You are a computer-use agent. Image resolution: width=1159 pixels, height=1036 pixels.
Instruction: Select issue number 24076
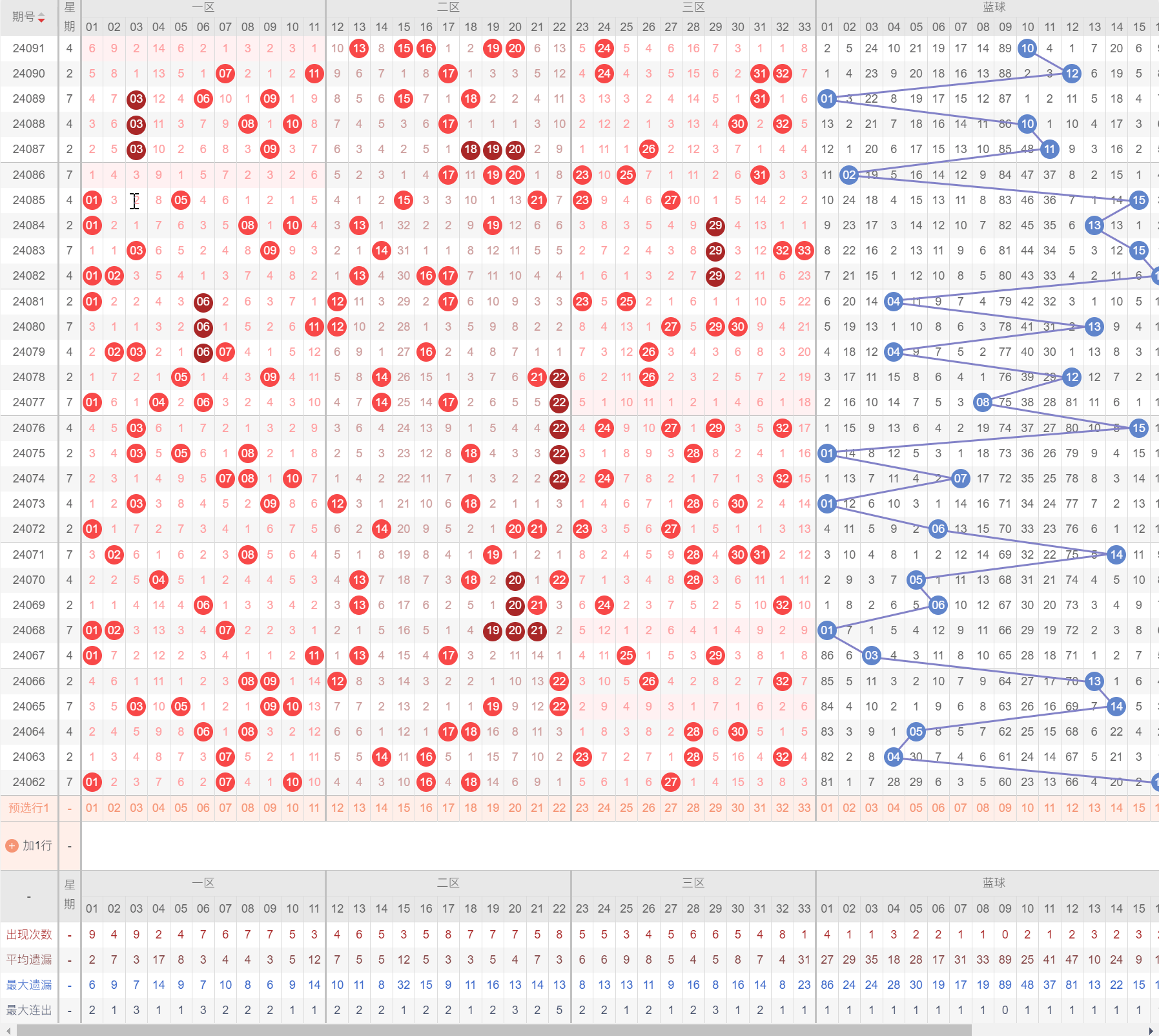[29, 428]
